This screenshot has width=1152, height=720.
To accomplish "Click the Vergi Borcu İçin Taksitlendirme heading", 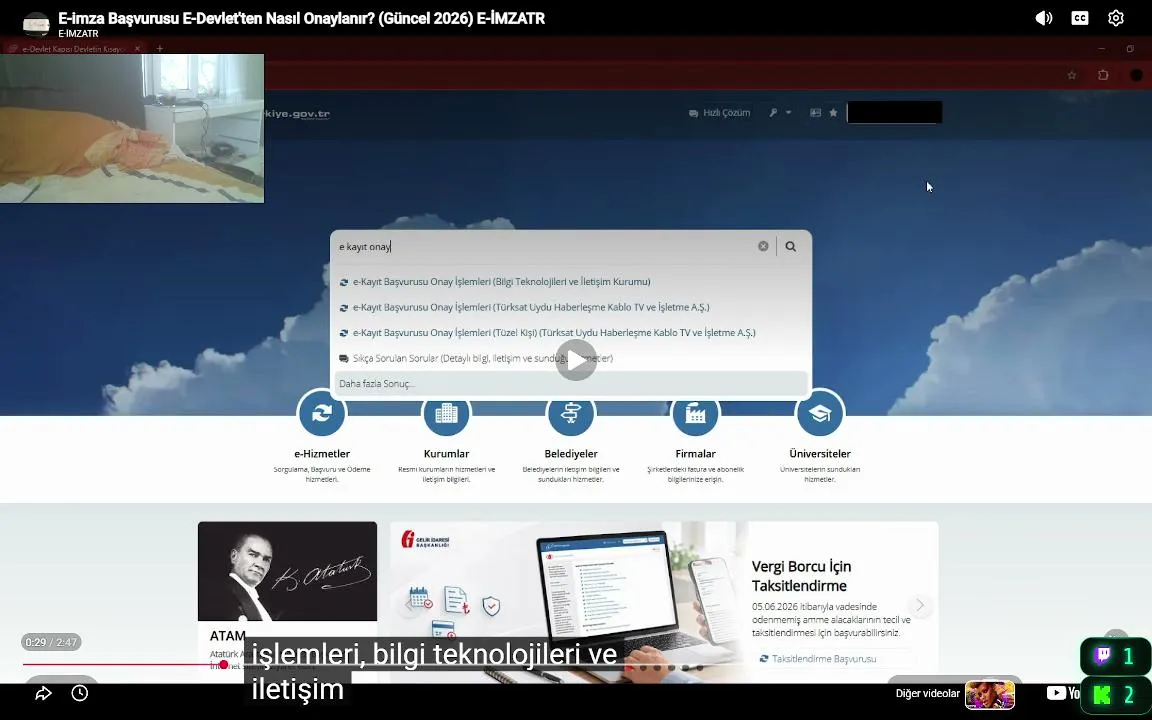I will click(x=801, y=576).
